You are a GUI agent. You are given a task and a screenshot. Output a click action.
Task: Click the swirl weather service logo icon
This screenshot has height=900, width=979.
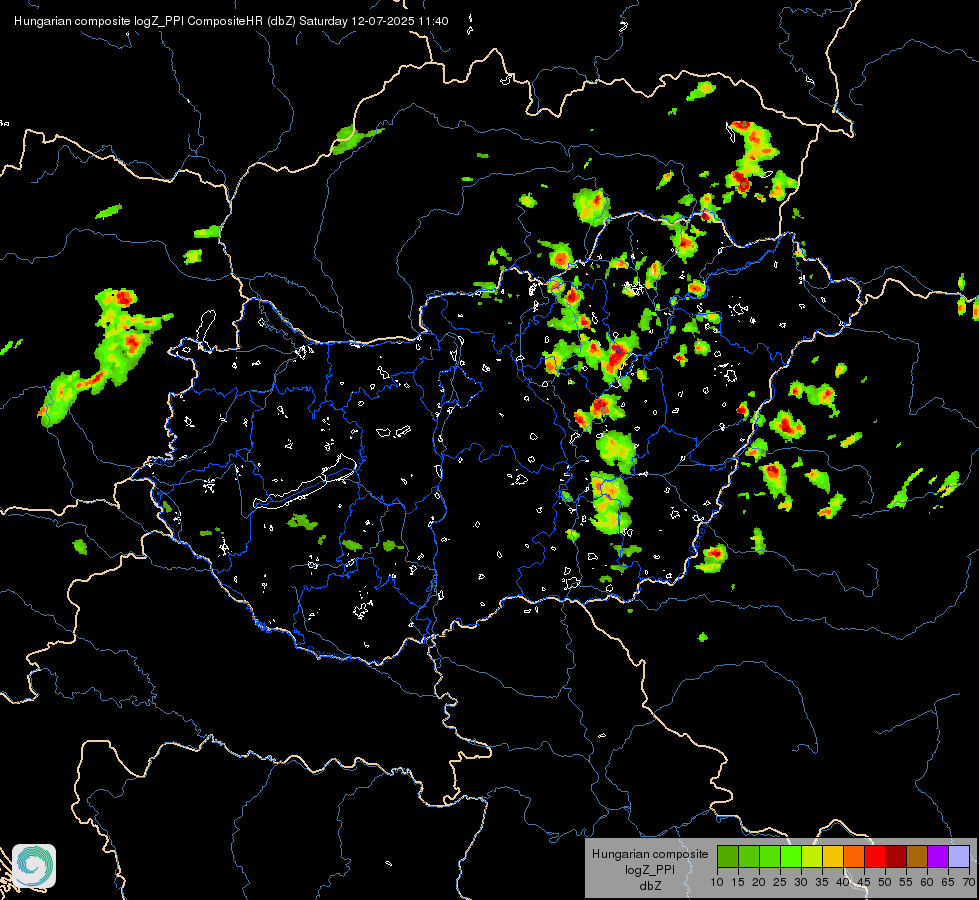tap(34, 866)
